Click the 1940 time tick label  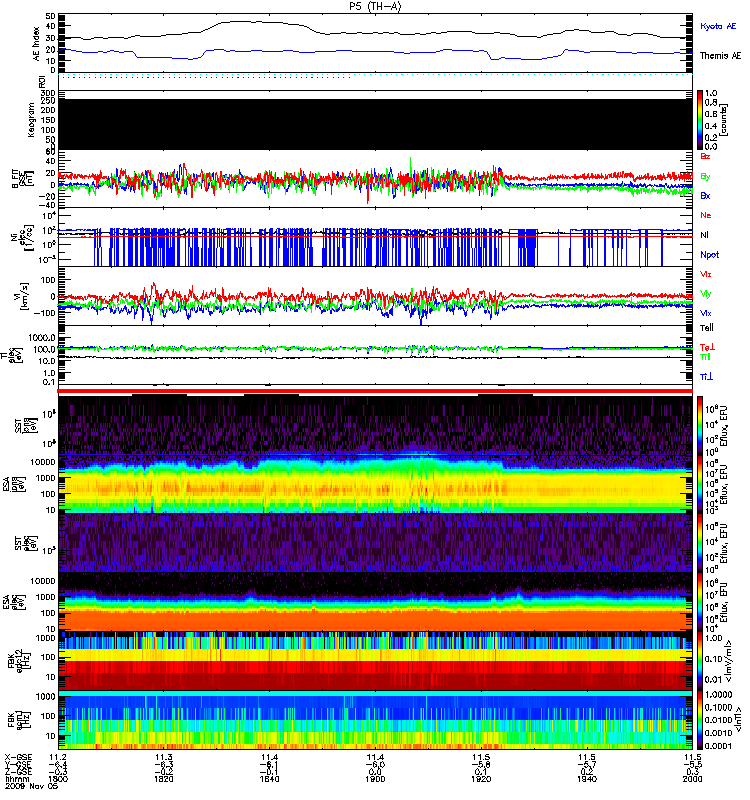coord(587,779)
